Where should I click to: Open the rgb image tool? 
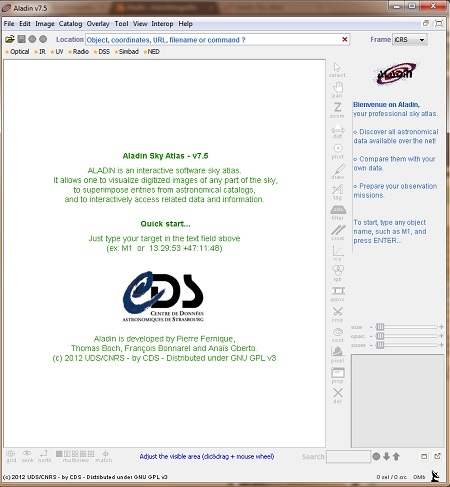(338, 273)
